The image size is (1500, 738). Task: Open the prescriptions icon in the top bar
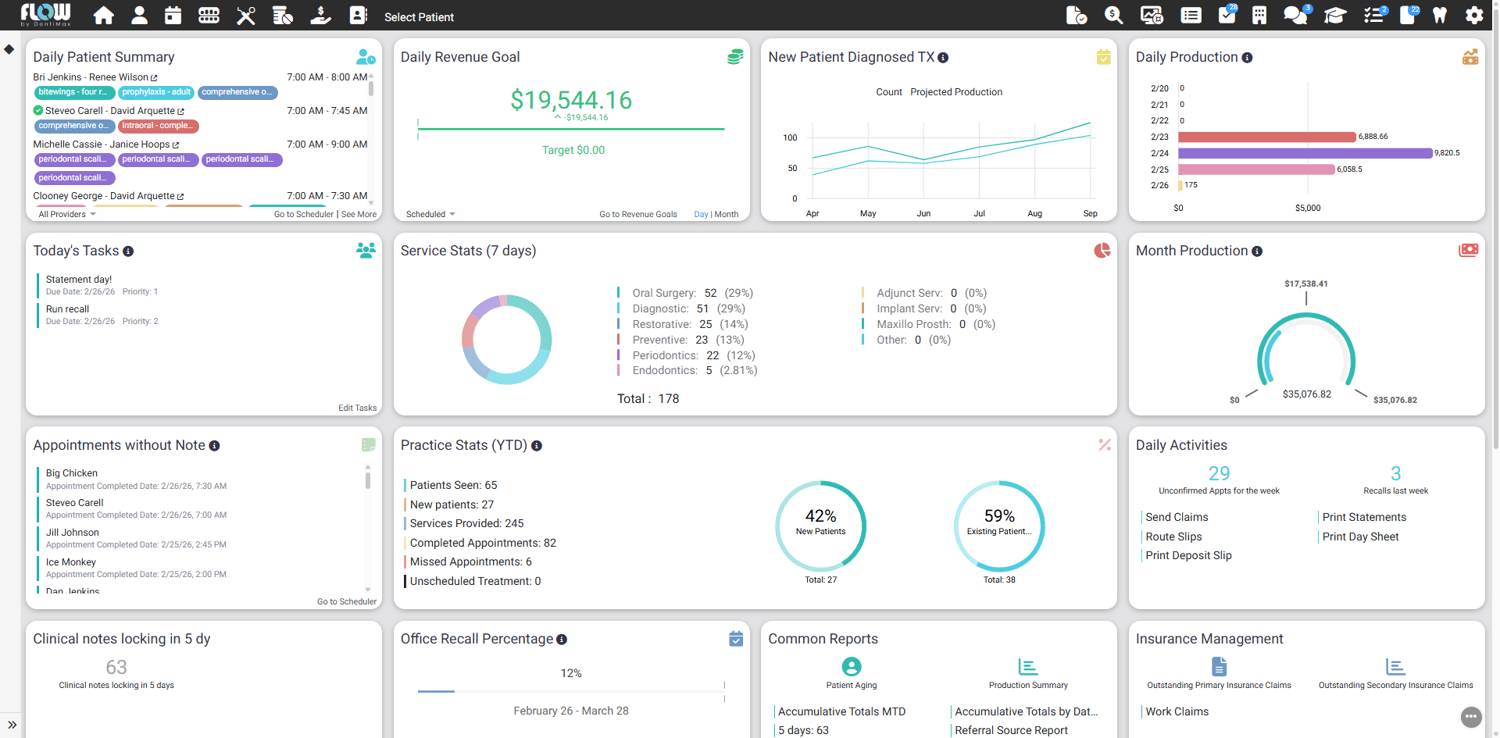pyautogui.click(x=283, y=15)
